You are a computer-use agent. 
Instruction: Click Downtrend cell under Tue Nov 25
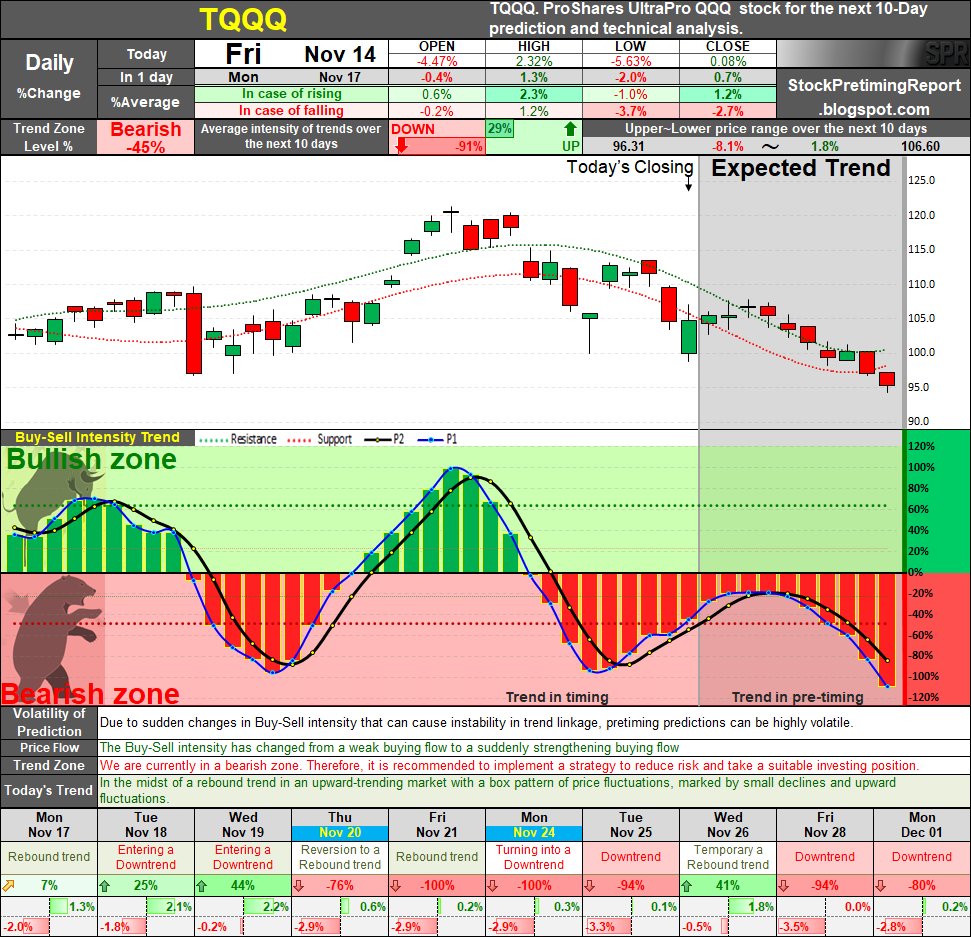pyautogui.click(x=631, y=857)
